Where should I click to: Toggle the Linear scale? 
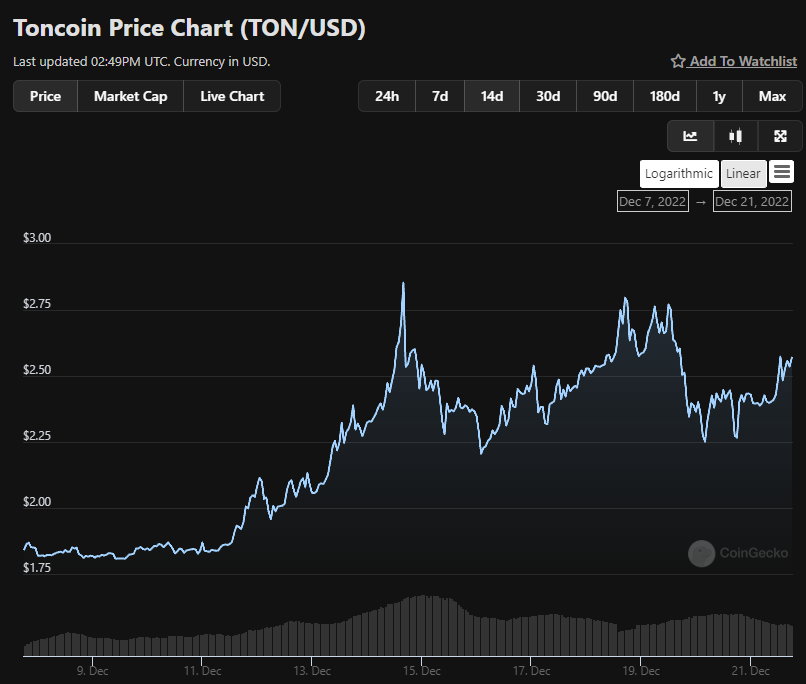pos(743,174)
